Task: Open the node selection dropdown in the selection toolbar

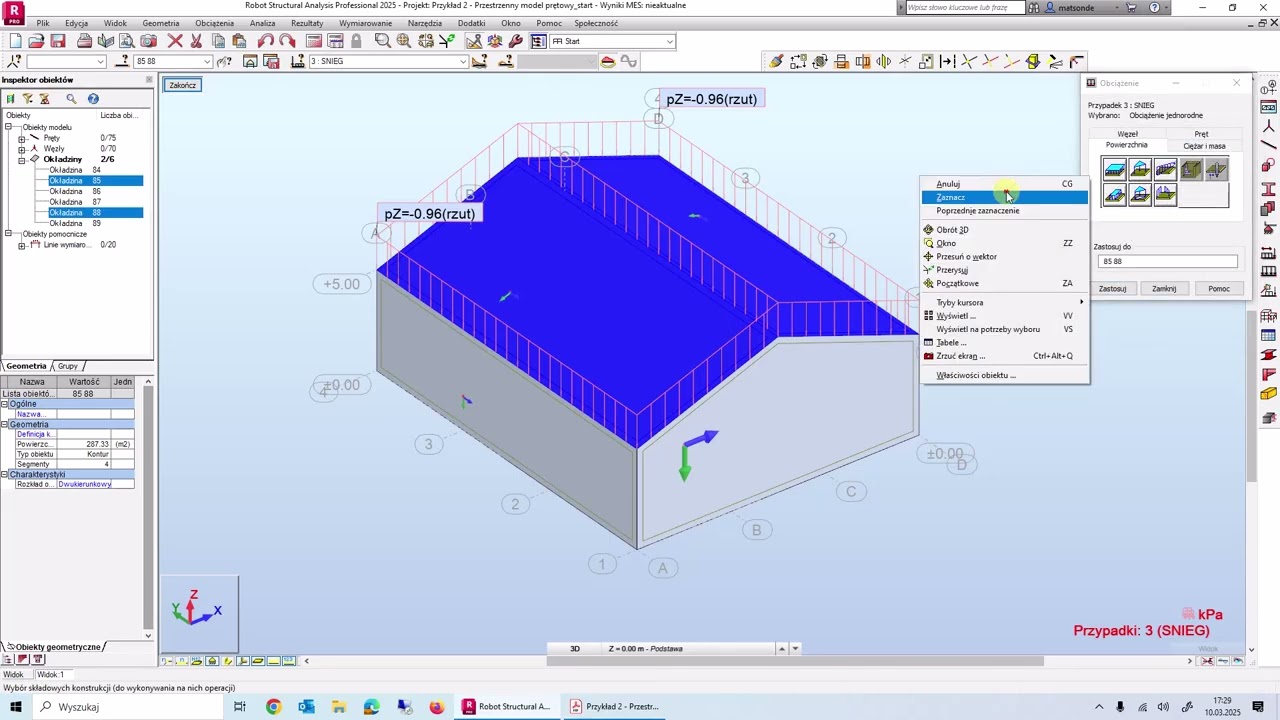Action: pos(100,61)
